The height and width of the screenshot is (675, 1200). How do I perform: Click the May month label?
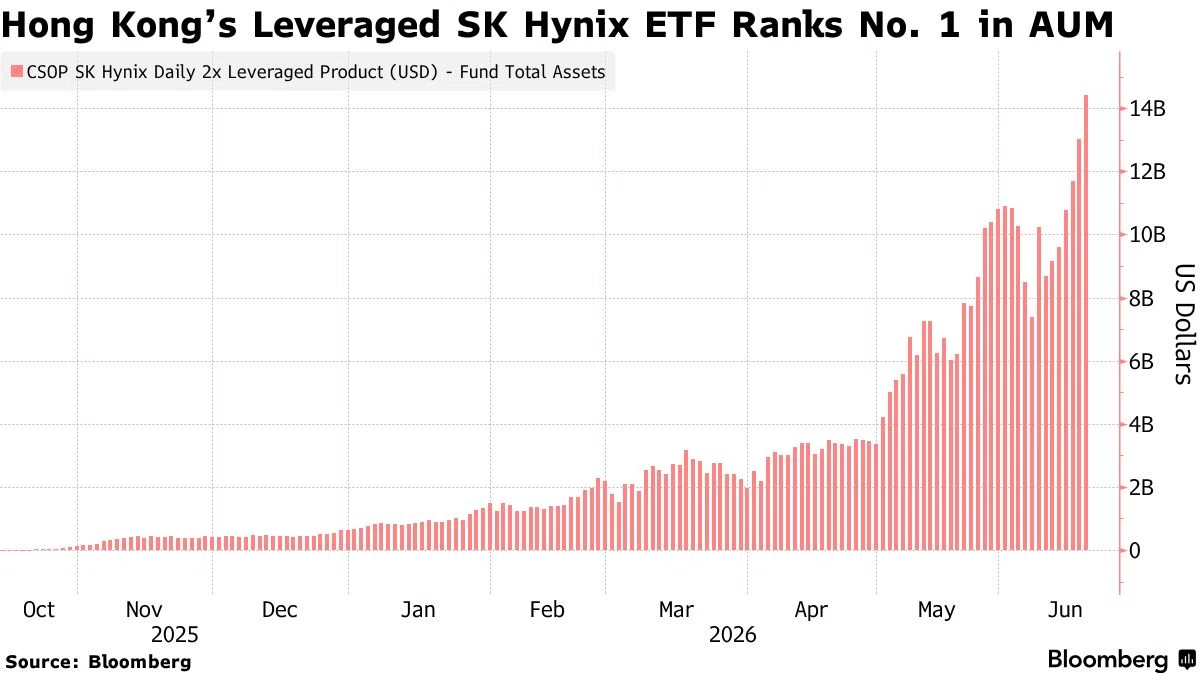click(x=936, y=609)
